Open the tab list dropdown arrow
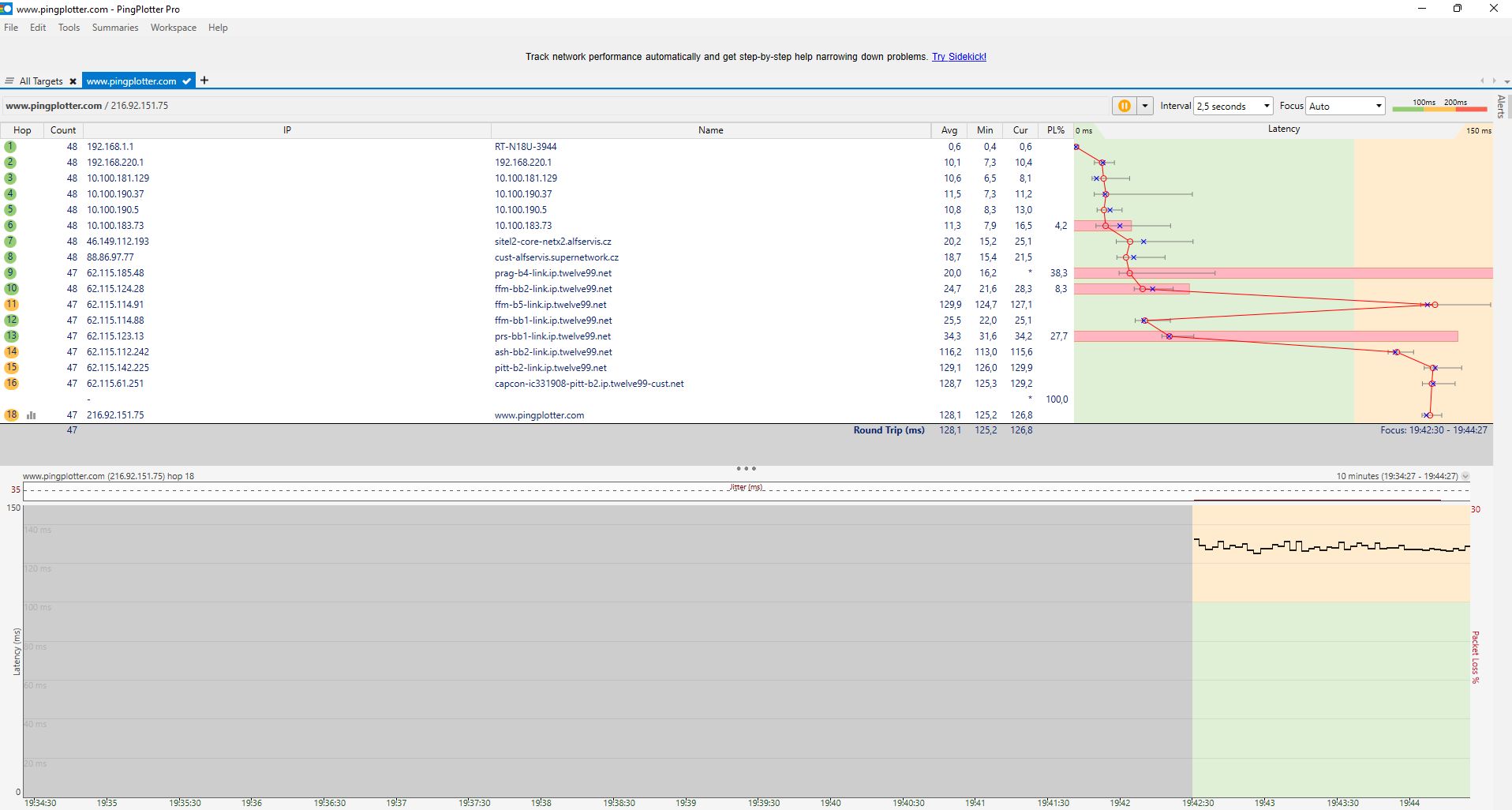Screen dimensions: 1512x810 [1506, 81]
